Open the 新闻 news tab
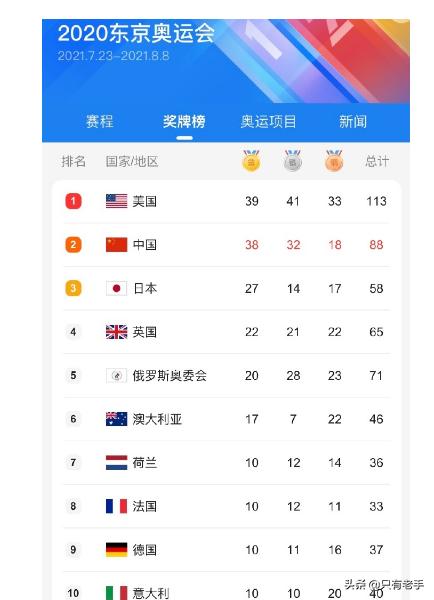Image resolution: width=434 pixels, height=600 pixels. point(352,122)
